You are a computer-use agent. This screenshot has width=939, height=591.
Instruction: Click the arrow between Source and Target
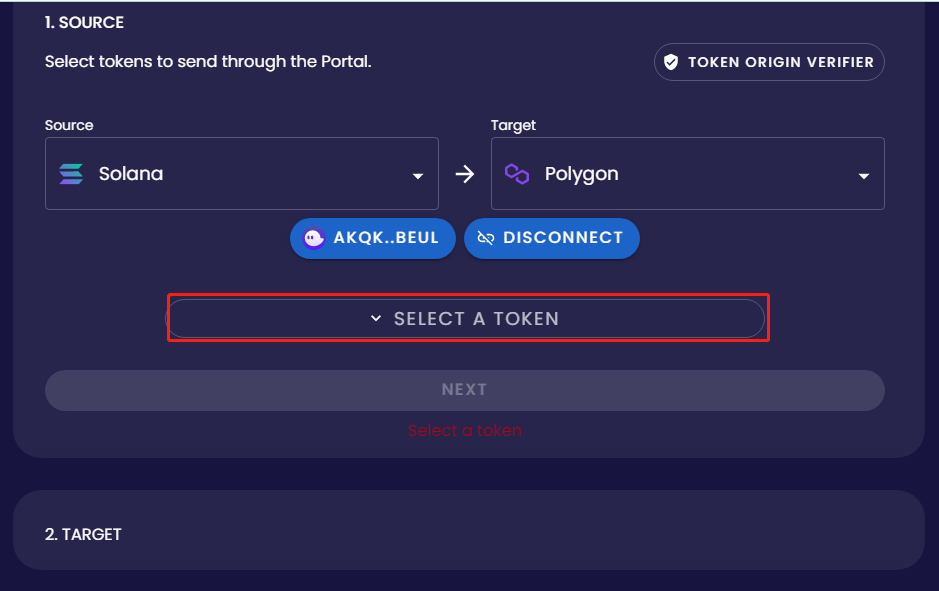click(465, 174)
